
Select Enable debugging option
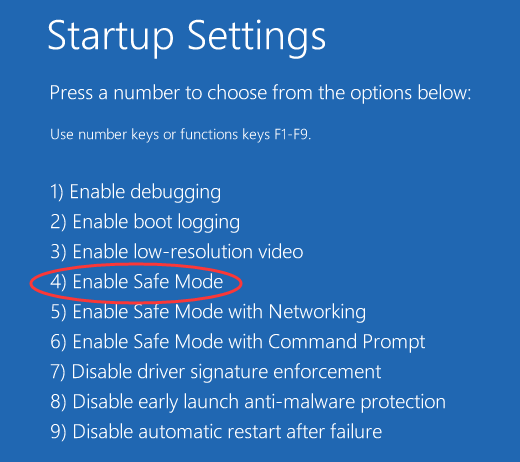[x=135, y=192]
